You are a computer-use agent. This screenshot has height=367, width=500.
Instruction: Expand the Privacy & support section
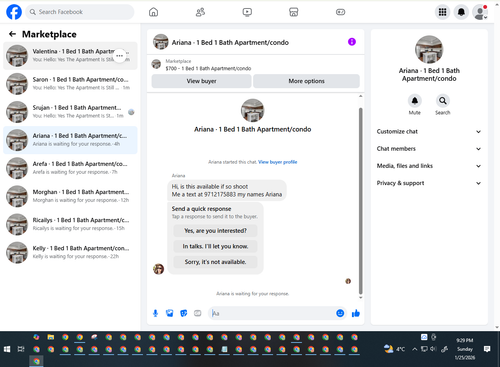click(429, 183)
